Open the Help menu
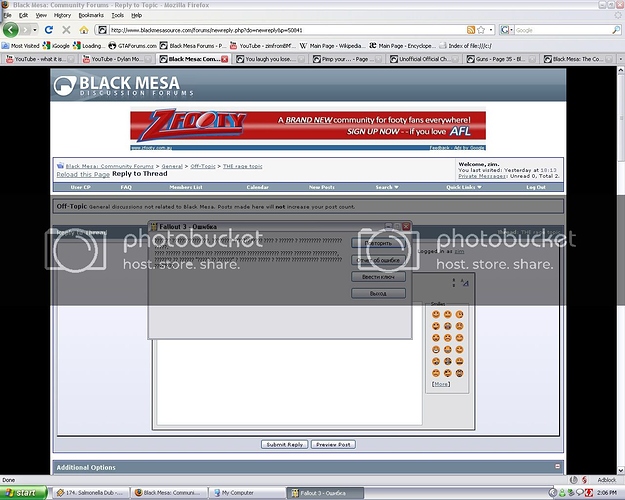Screen dimensions: 625x500 136,15
